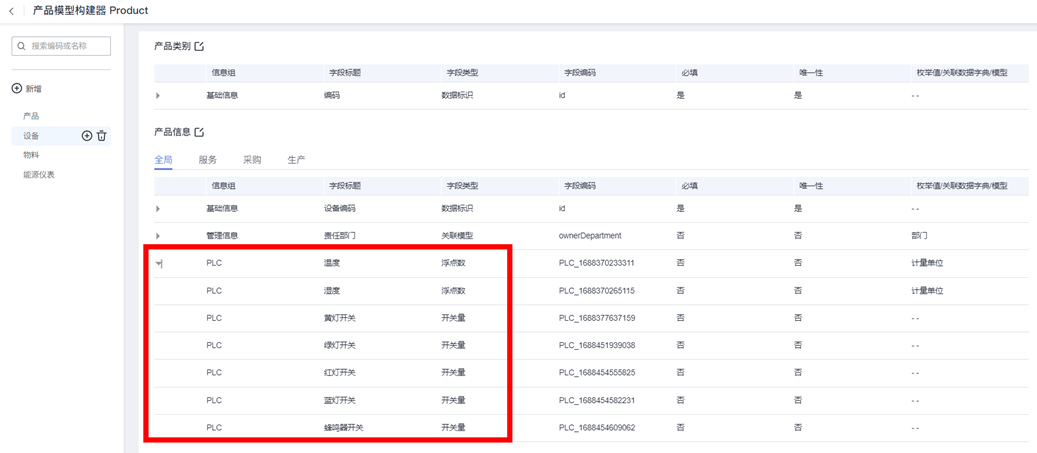Click field code PLC_1688370233311
Screen dimensions: 1037x453
pyautogui.click(x=597, y=263)
